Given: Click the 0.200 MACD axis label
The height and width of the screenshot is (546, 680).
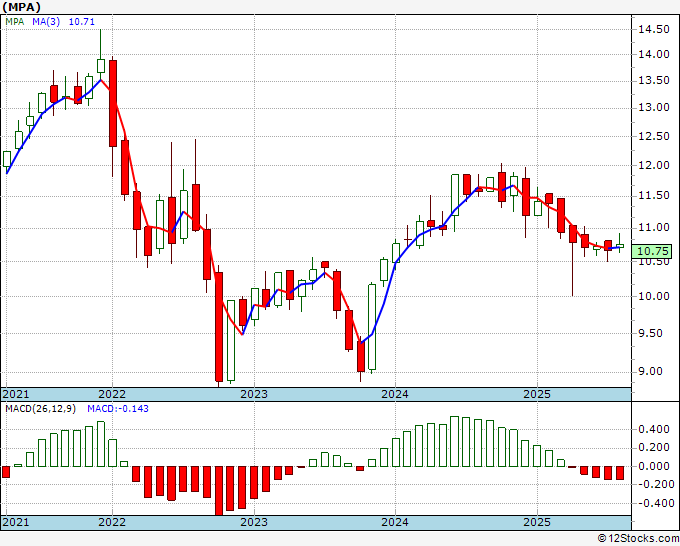Looking at the screenshot, I should [x=654, y=448].
